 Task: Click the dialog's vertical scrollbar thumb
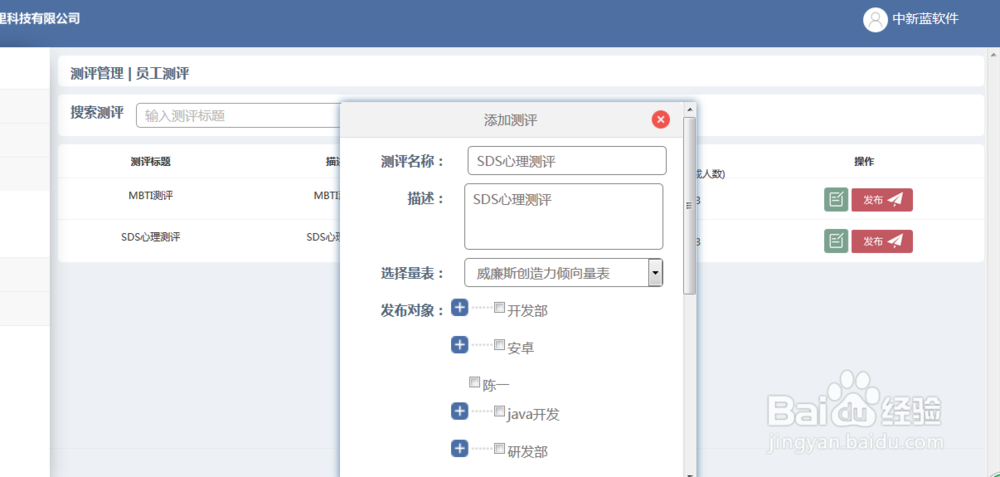pyautogui.click(x=689, y=206)
